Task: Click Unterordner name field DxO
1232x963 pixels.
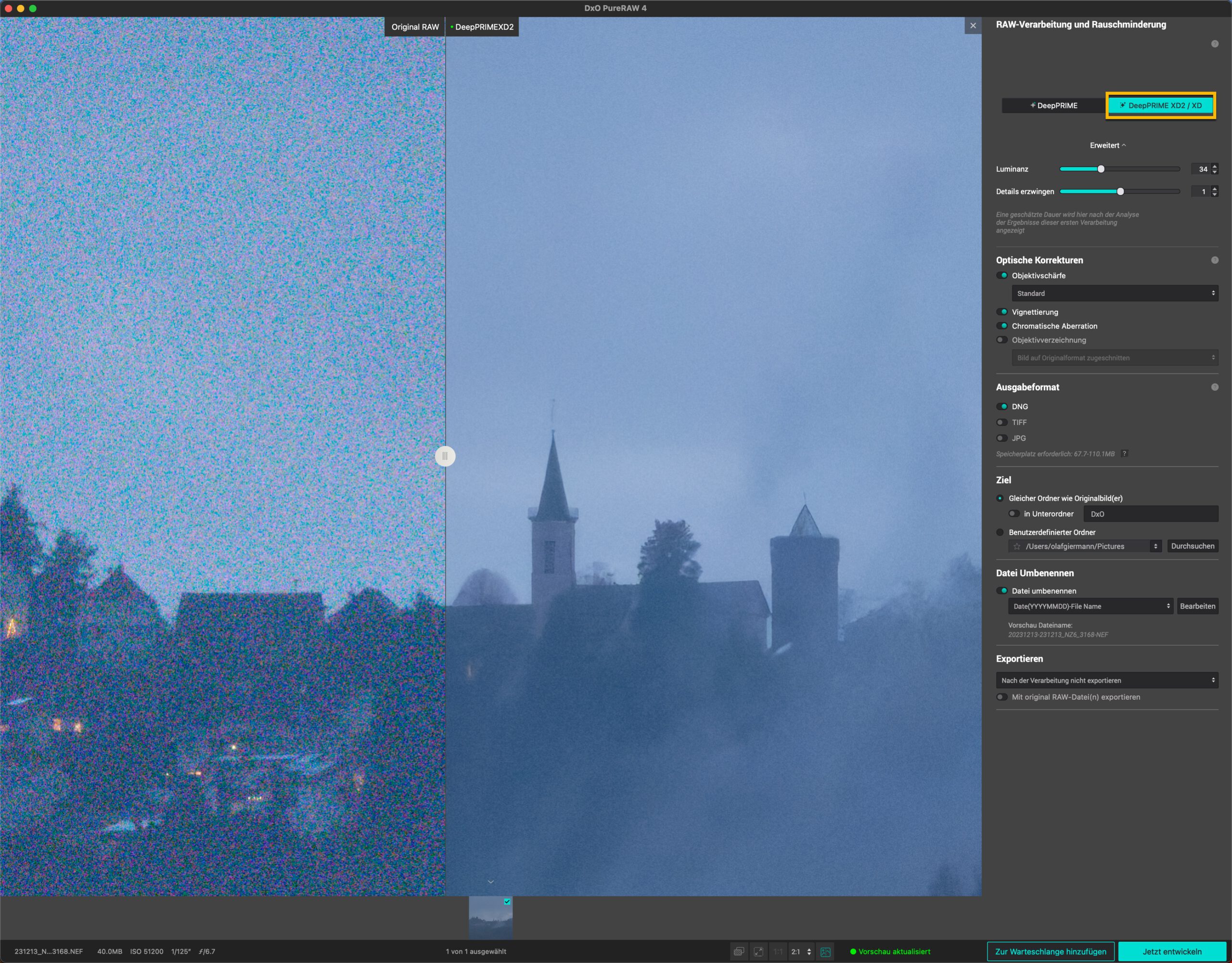Action: [x=1151, y=514]
